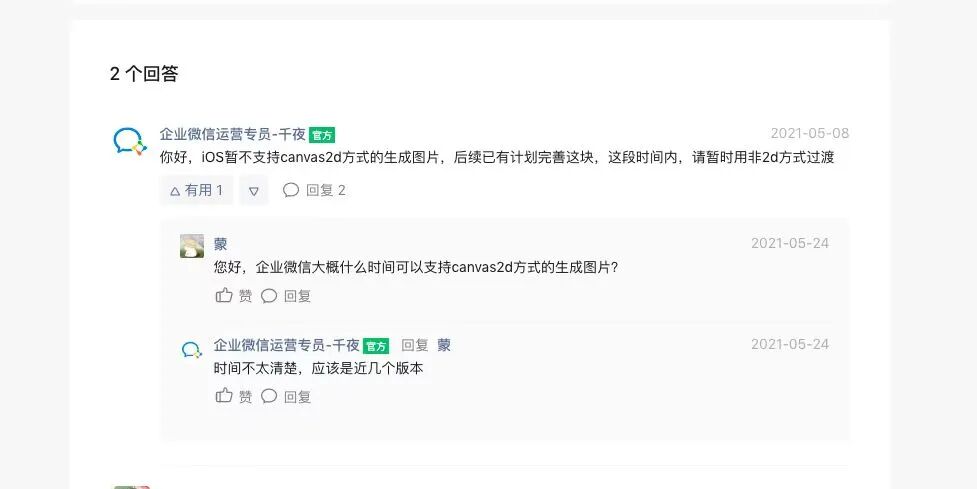This screenshot has height=489, width=977.
Task: Click the 有用 1 upvote button
Action: [x=196, y=191]
